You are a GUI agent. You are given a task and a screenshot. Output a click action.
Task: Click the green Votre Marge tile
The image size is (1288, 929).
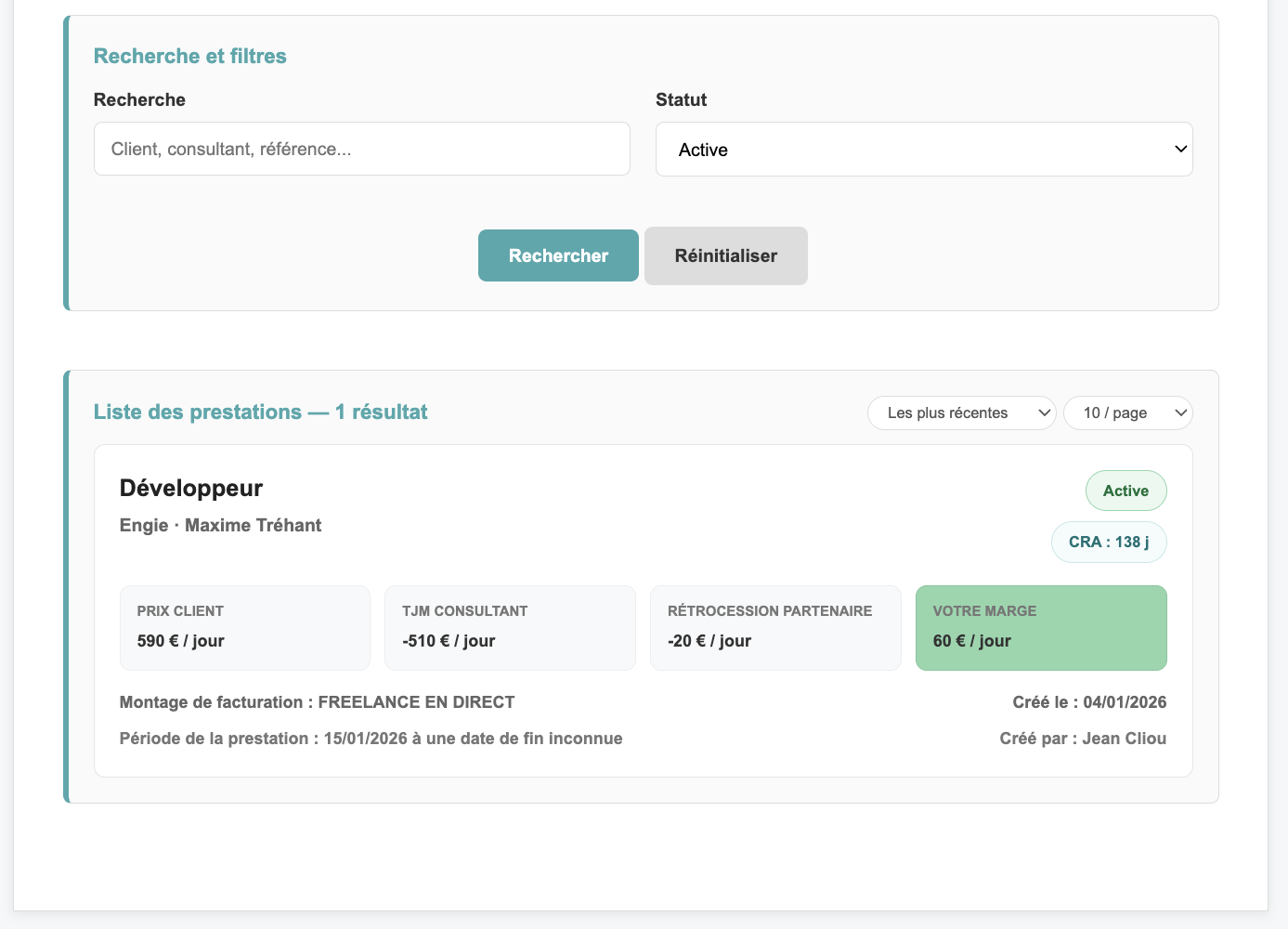tap(1041, 628)
